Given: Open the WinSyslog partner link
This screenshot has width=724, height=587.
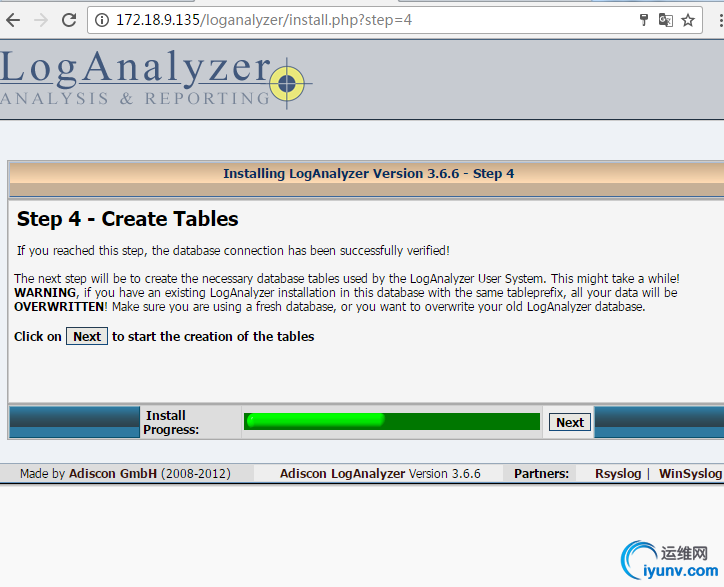Looking at the screenshot, I should (690, 473).
